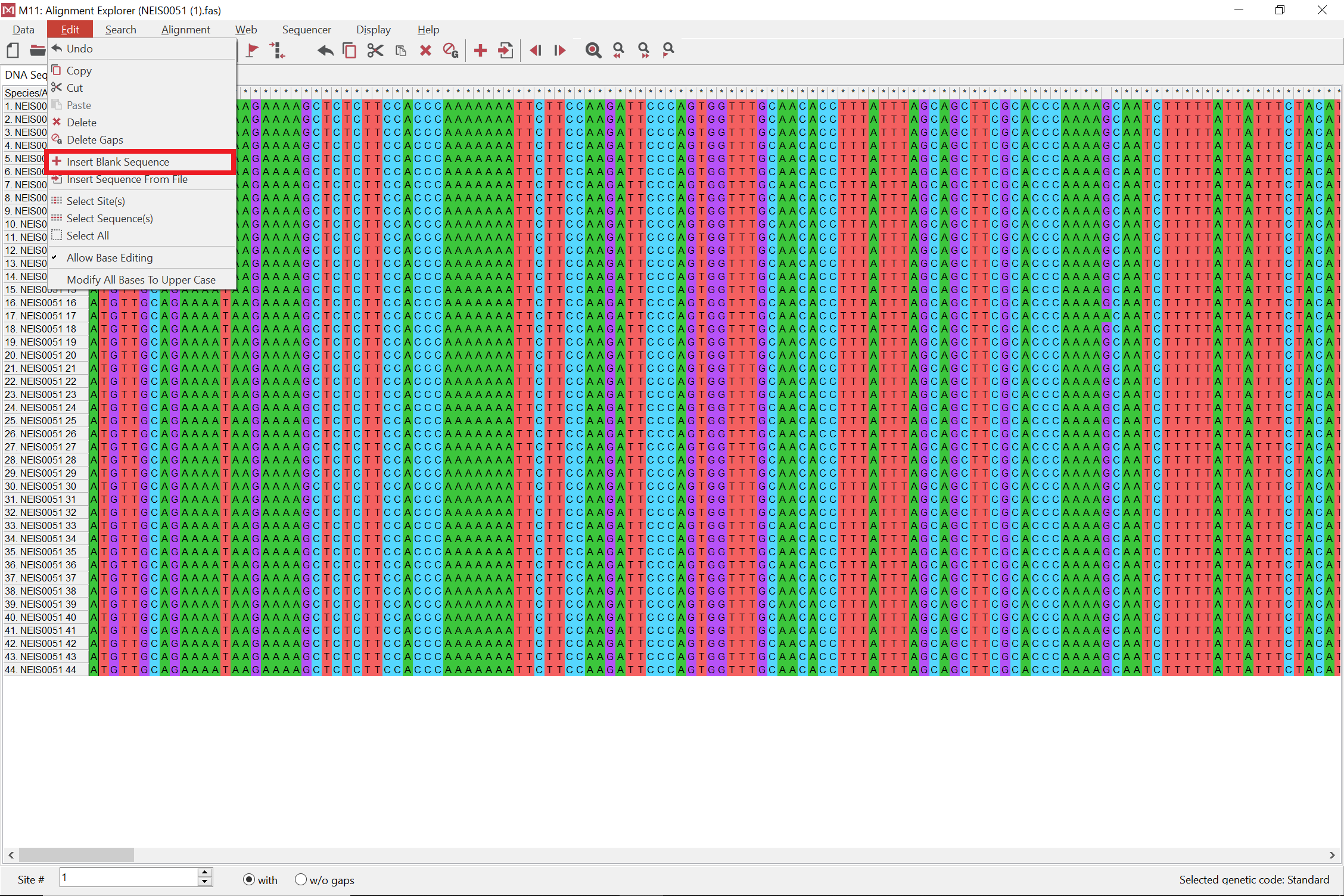Click the red flag marker toolbar icon

pyautogui.click(x=252, y=51)
